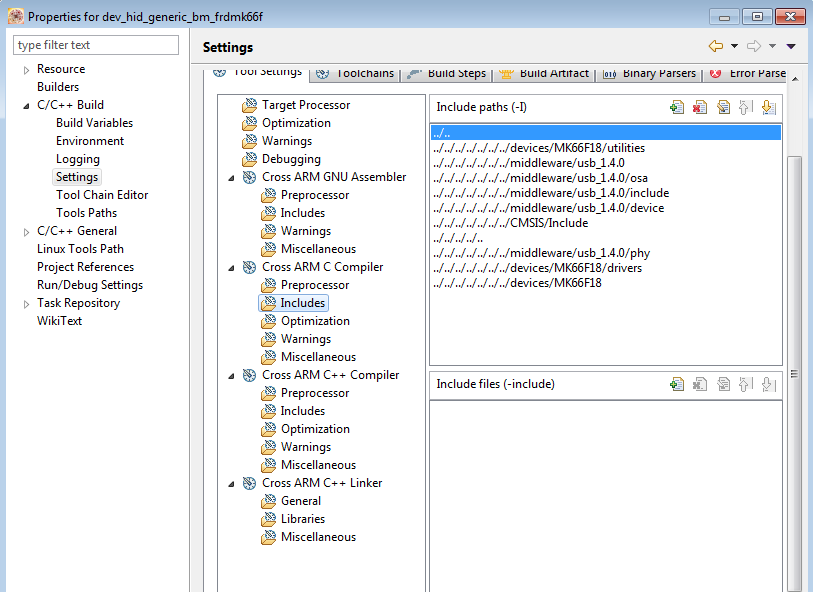Open Run/Debug Settings page
813x592 pixels.
(x=90, y=285)
